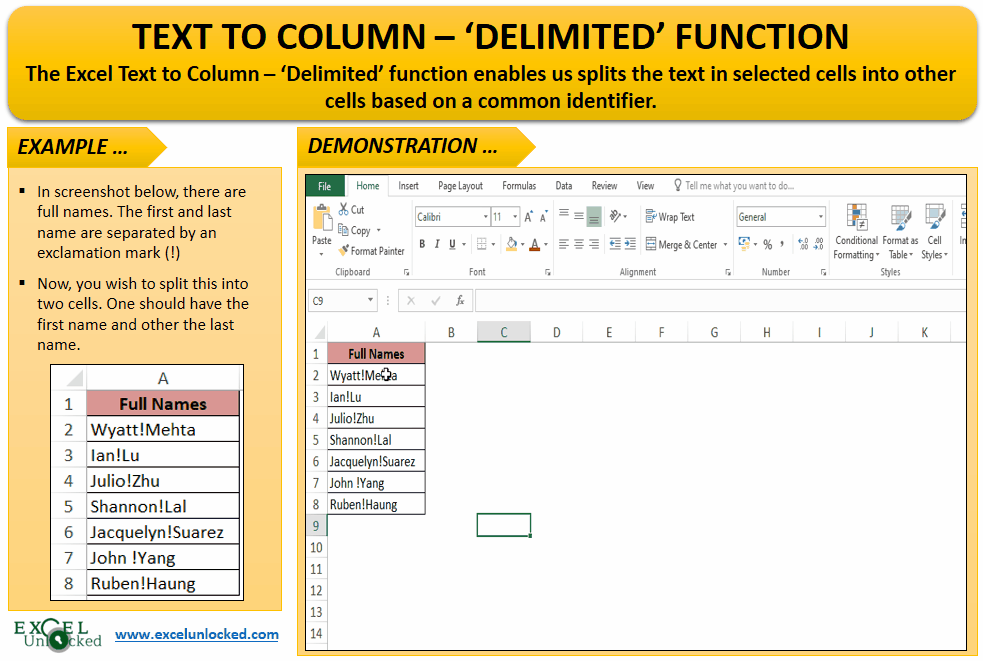The image size is (983, 661).
Task: Toggle Underline formatting
Action: coord(452,244)
